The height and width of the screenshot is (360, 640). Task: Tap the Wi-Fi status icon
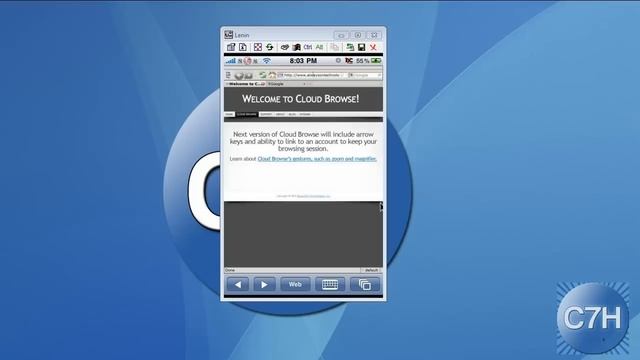(267, 61)
